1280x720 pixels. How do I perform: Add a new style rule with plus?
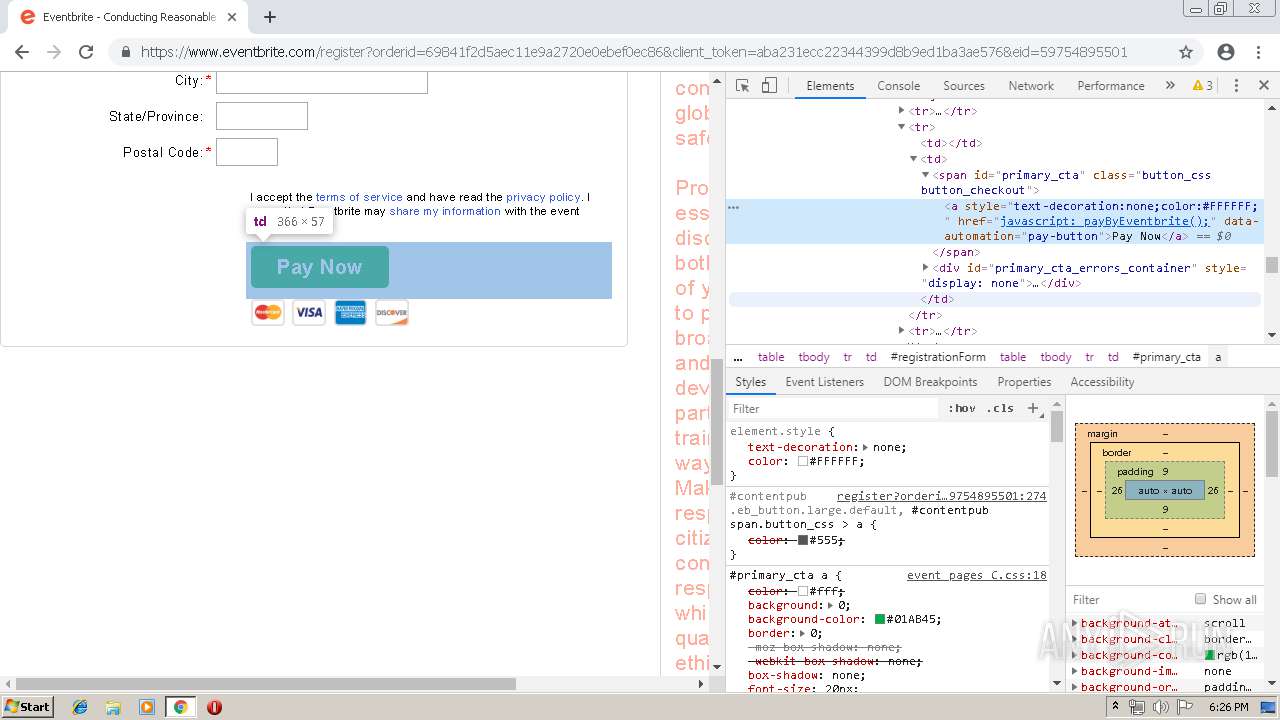[x=1033, y=408]
